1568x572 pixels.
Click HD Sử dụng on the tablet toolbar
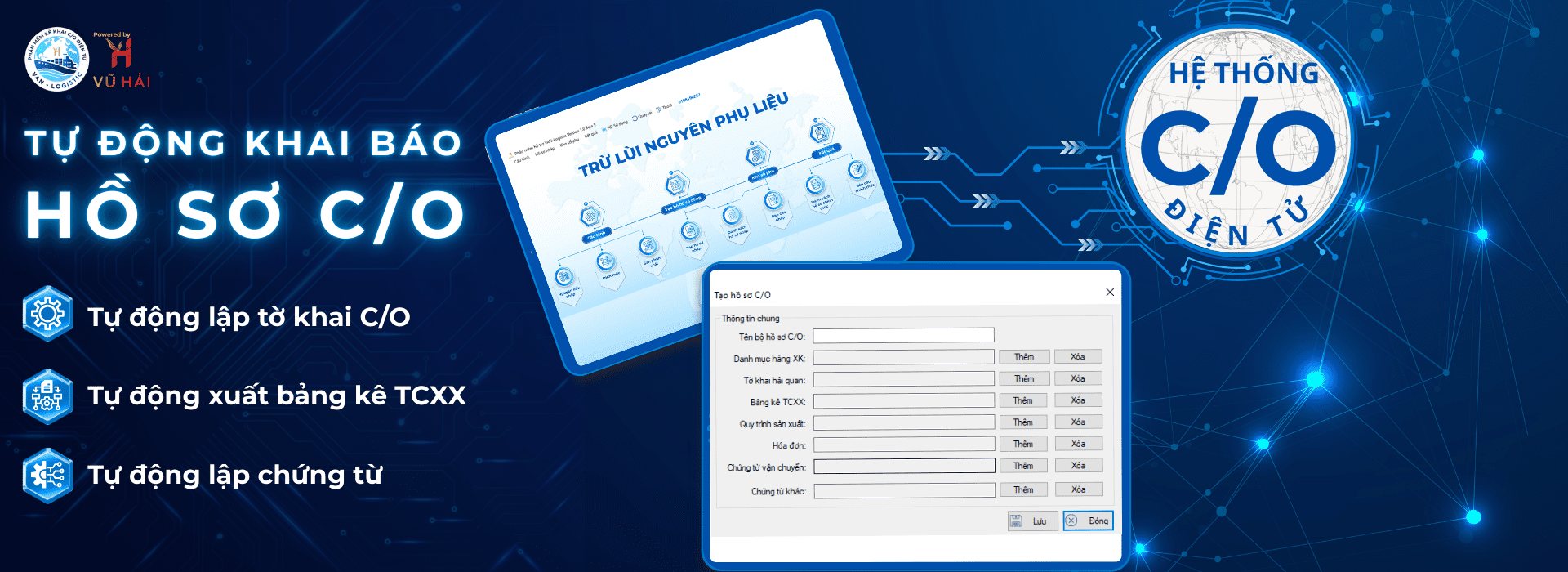[x=616, y=126]
